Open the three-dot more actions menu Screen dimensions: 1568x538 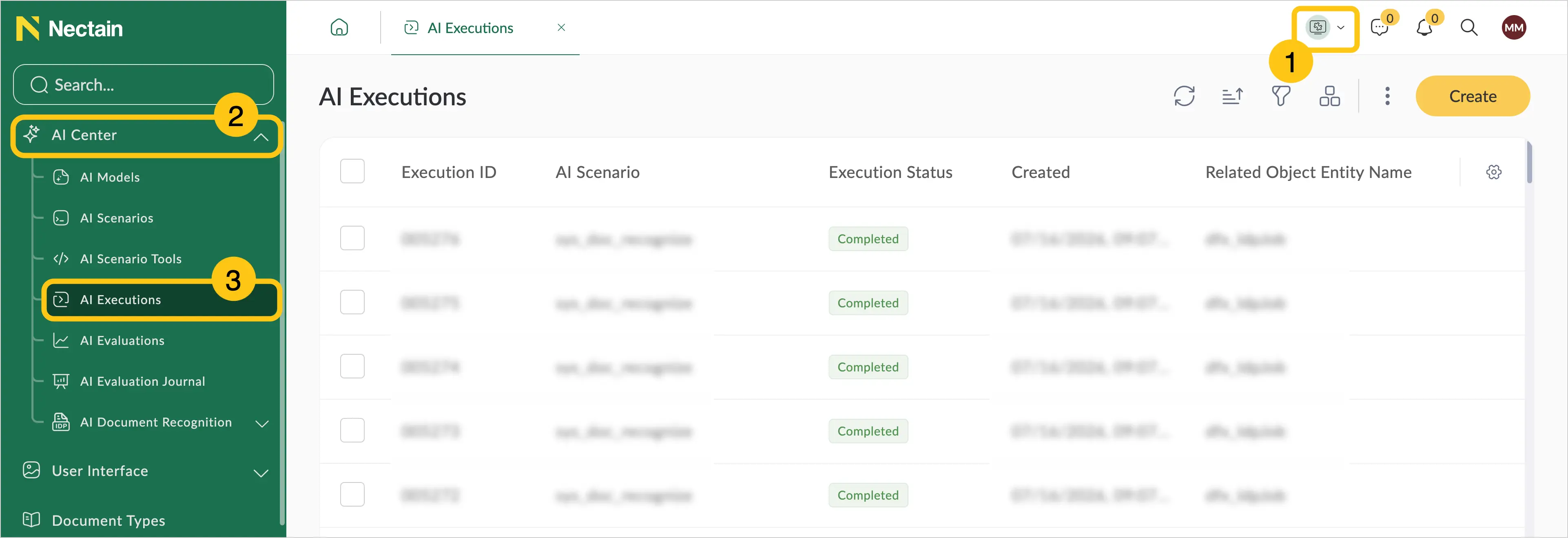tap(1387, 96)
